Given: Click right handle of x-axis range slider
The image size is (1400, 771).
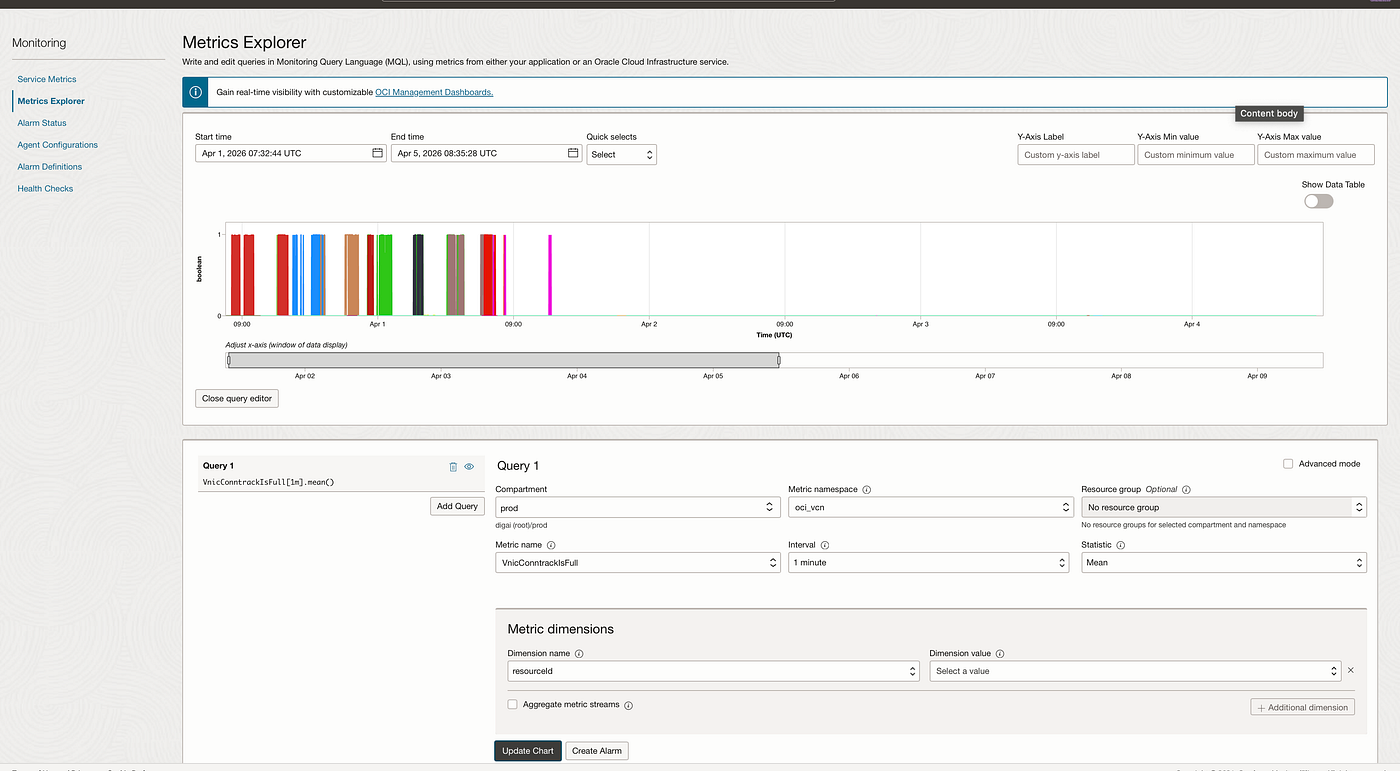Looking at the screenshot, I should point(778,360).
